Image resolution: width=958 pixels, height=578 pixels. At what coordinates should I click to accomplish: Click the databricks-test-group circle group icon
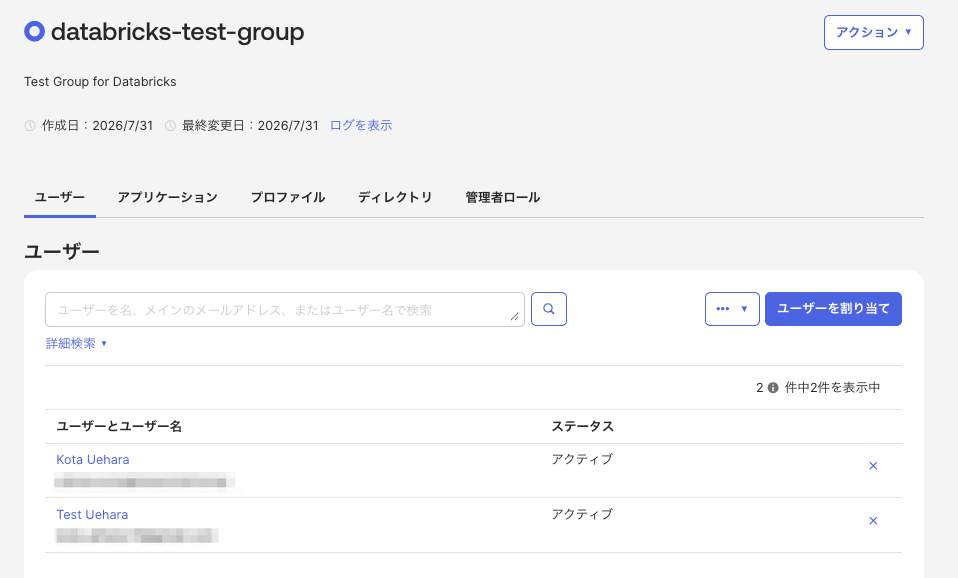coord(34,31)
